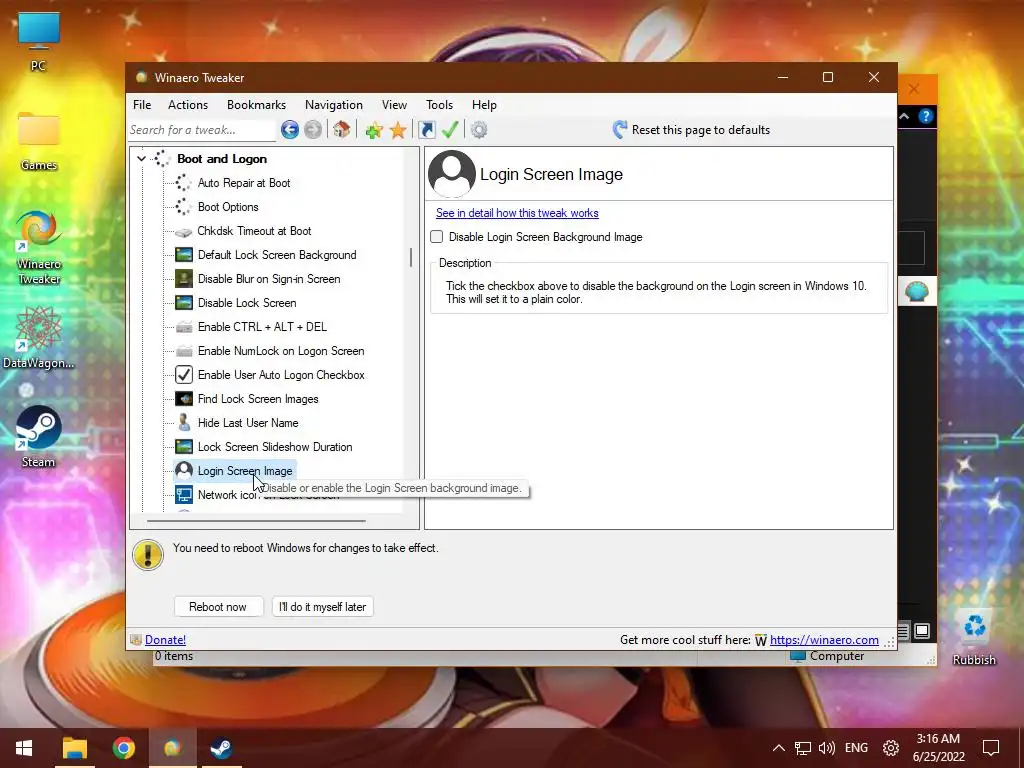Image resolution: width=1024 pixels, height=768 pixels.
Task: Collapse the Boot and Logon tree group
Action: 141,159
